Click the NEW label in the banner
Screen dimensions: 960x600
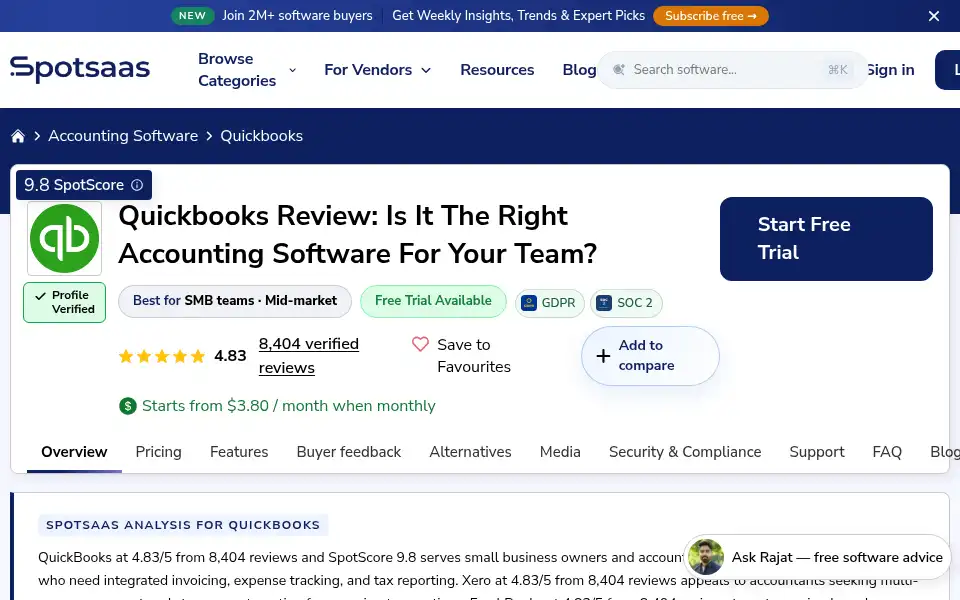click(192, 16)
